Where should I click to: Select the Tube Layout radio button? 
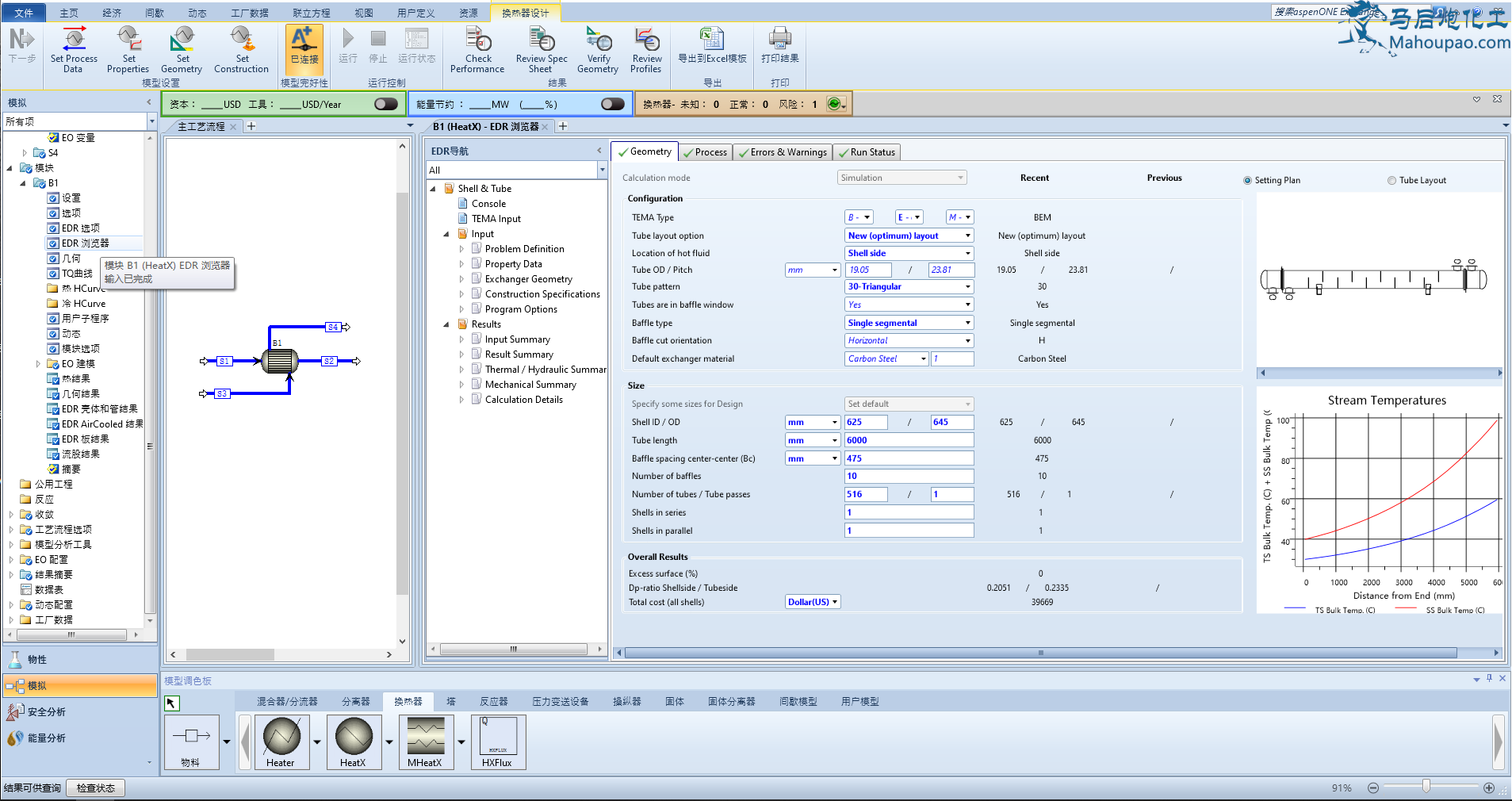[x=1391, y=180]
